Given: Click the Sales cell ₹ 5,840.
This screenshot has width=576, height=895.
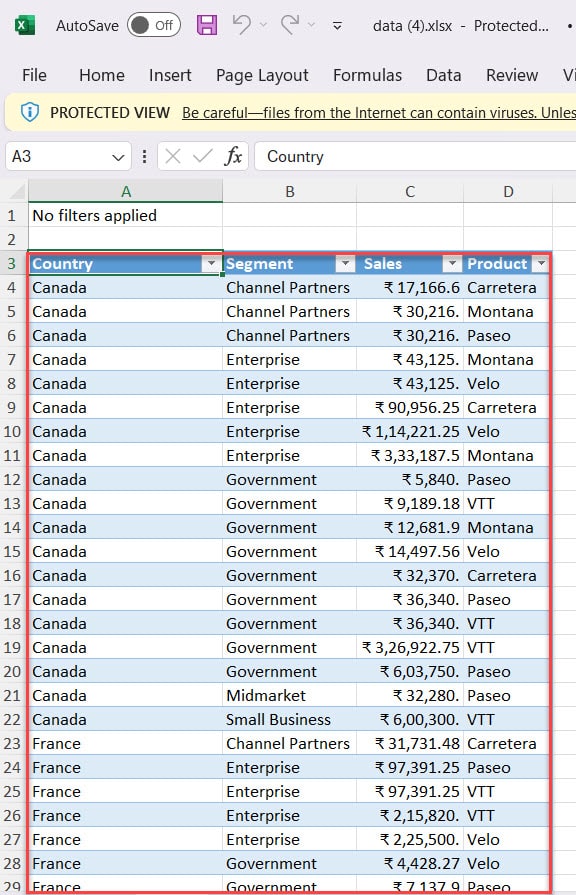Looking at the screenshot, I should coord(410,479).
